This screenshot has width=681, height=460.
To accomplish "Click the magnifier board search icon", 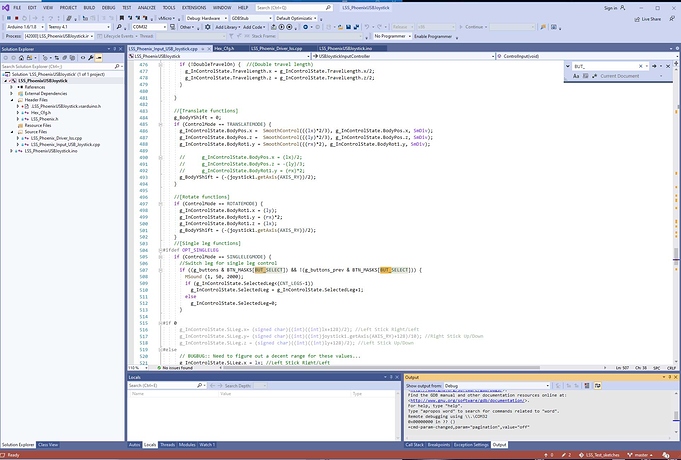I will pyautogui.click(x=119, y=27).
